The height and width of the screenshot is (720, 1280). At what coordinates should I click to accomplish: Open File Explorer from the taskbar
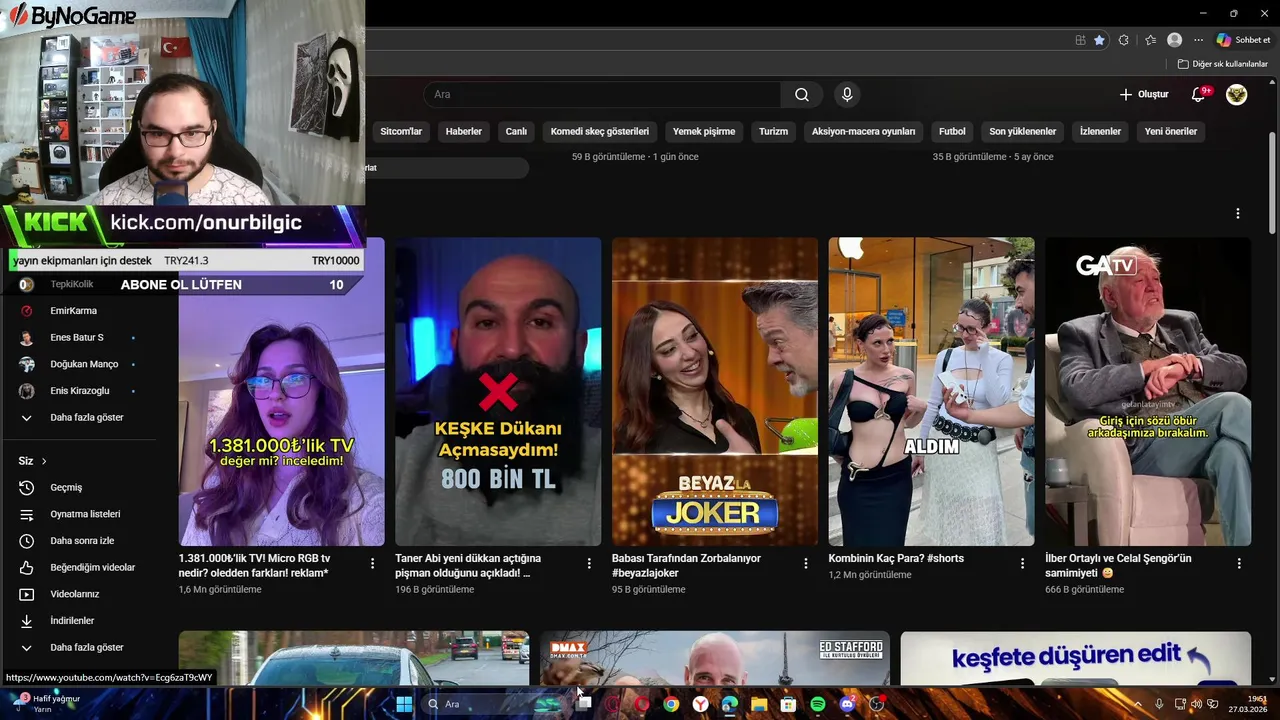tap(759, 704)
